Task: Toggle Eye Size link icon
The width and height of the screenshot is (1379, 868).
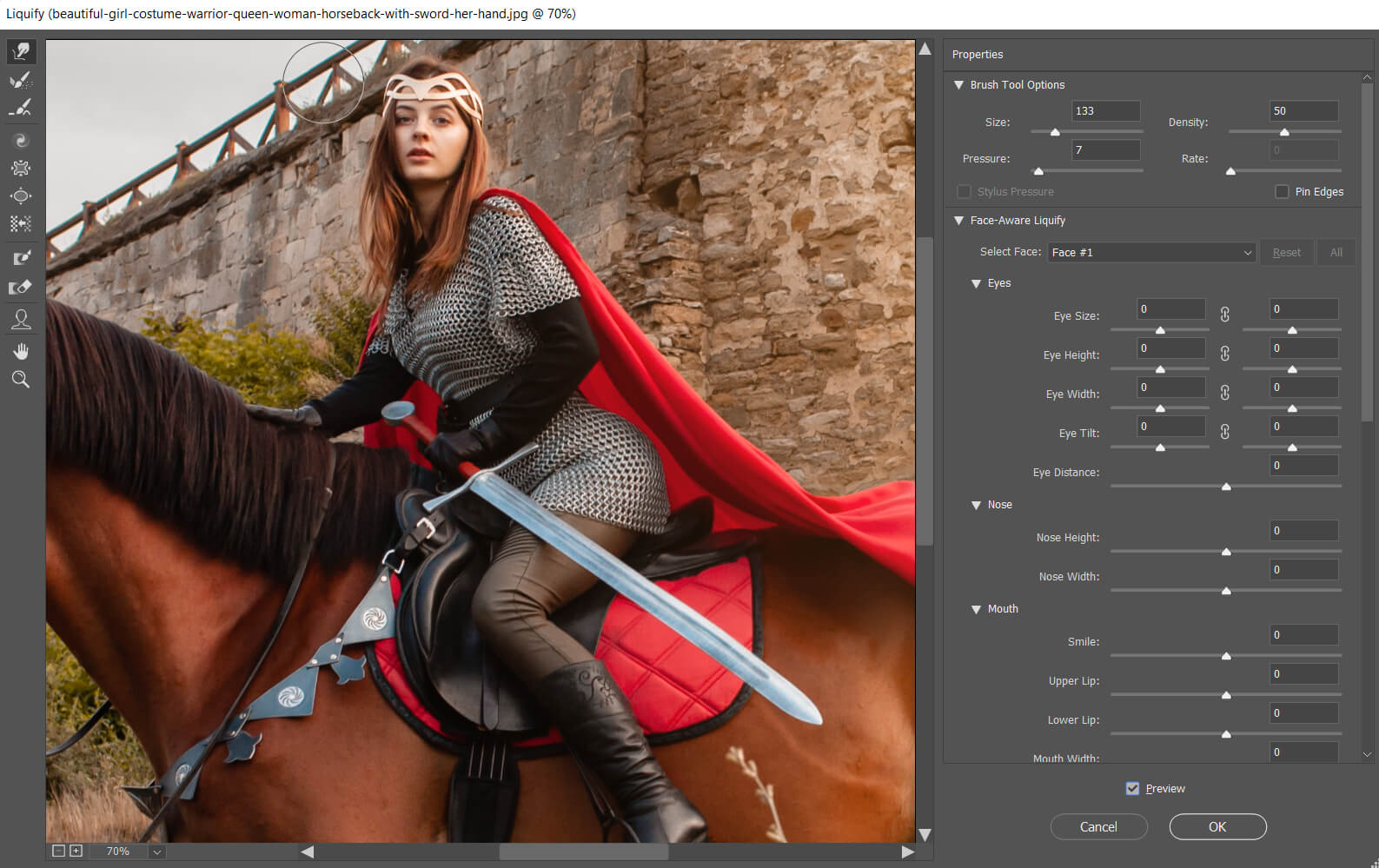Action: coord(1224,315)
